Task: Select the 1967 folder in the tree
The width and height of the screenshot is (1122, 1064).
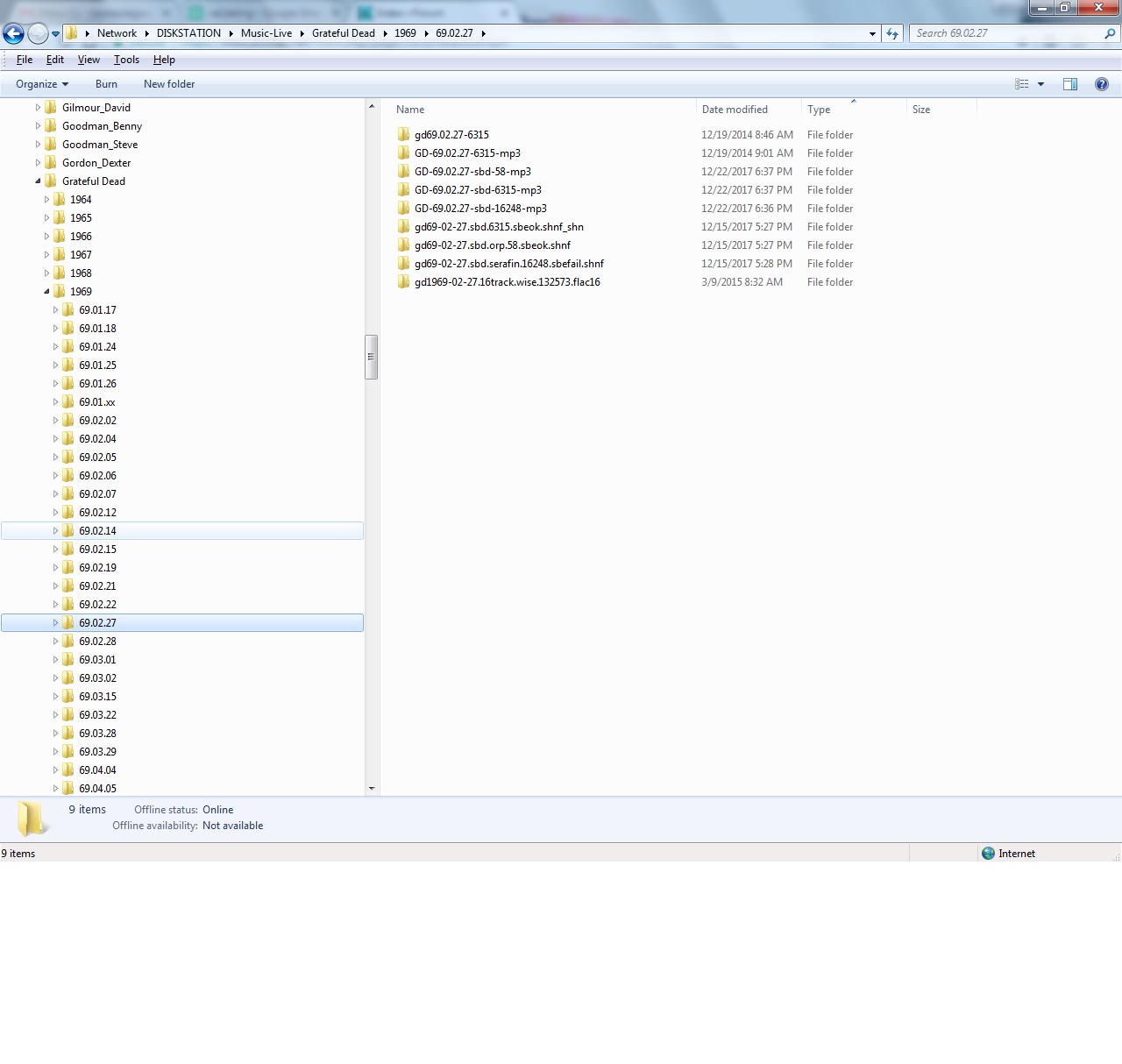Action: click(81, 255)
